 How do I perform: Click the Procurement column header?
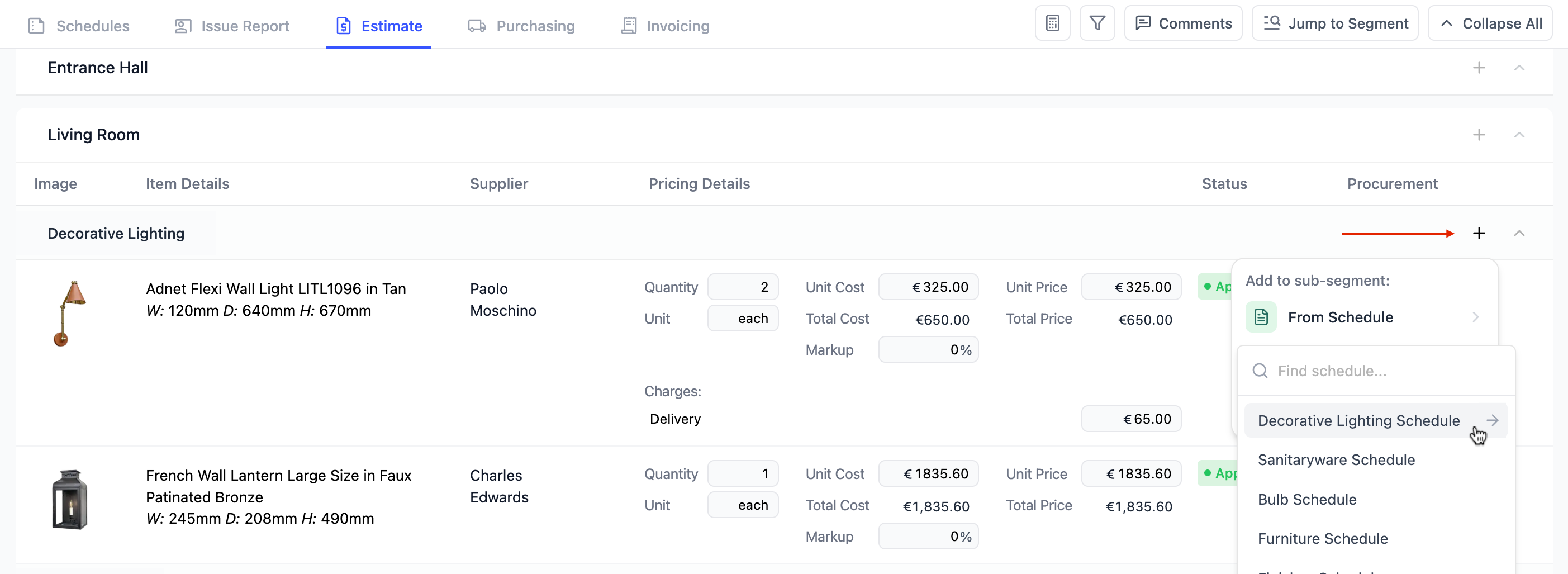tap(1392, 184)
